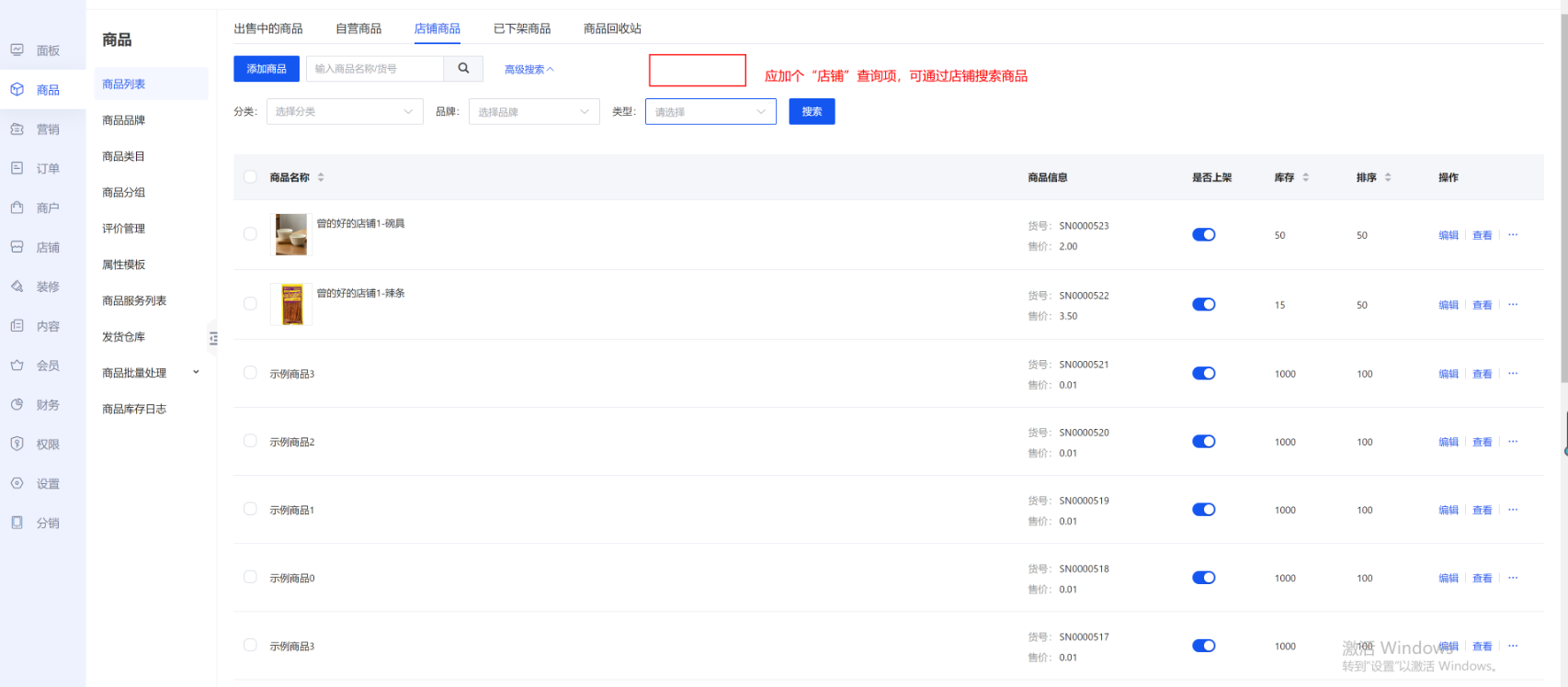Switch to 已下架商品 tab
Screen dimensions: 1568x687
[x=522, y=28]
